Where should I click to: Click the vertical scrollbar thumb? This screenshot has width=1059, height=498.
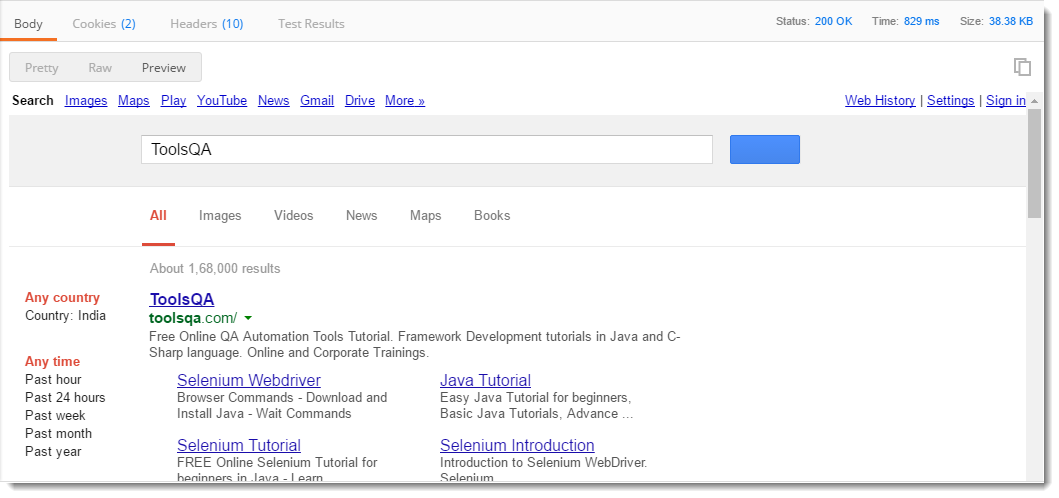[x=1034, y=163]
